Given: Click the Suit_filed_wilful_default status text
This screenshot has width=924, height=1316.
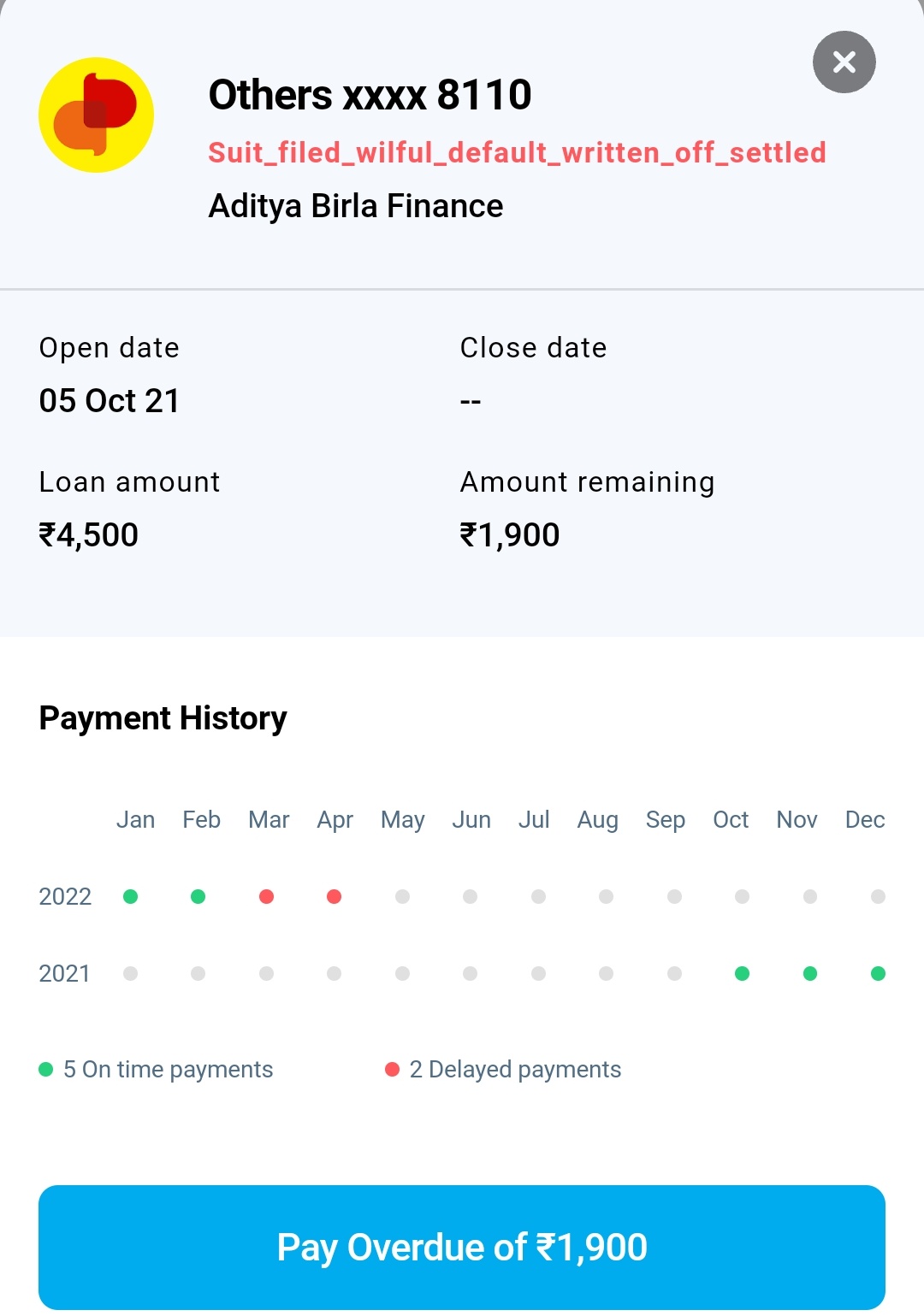Looking at the screenshot, I should (x=517, y=152).
